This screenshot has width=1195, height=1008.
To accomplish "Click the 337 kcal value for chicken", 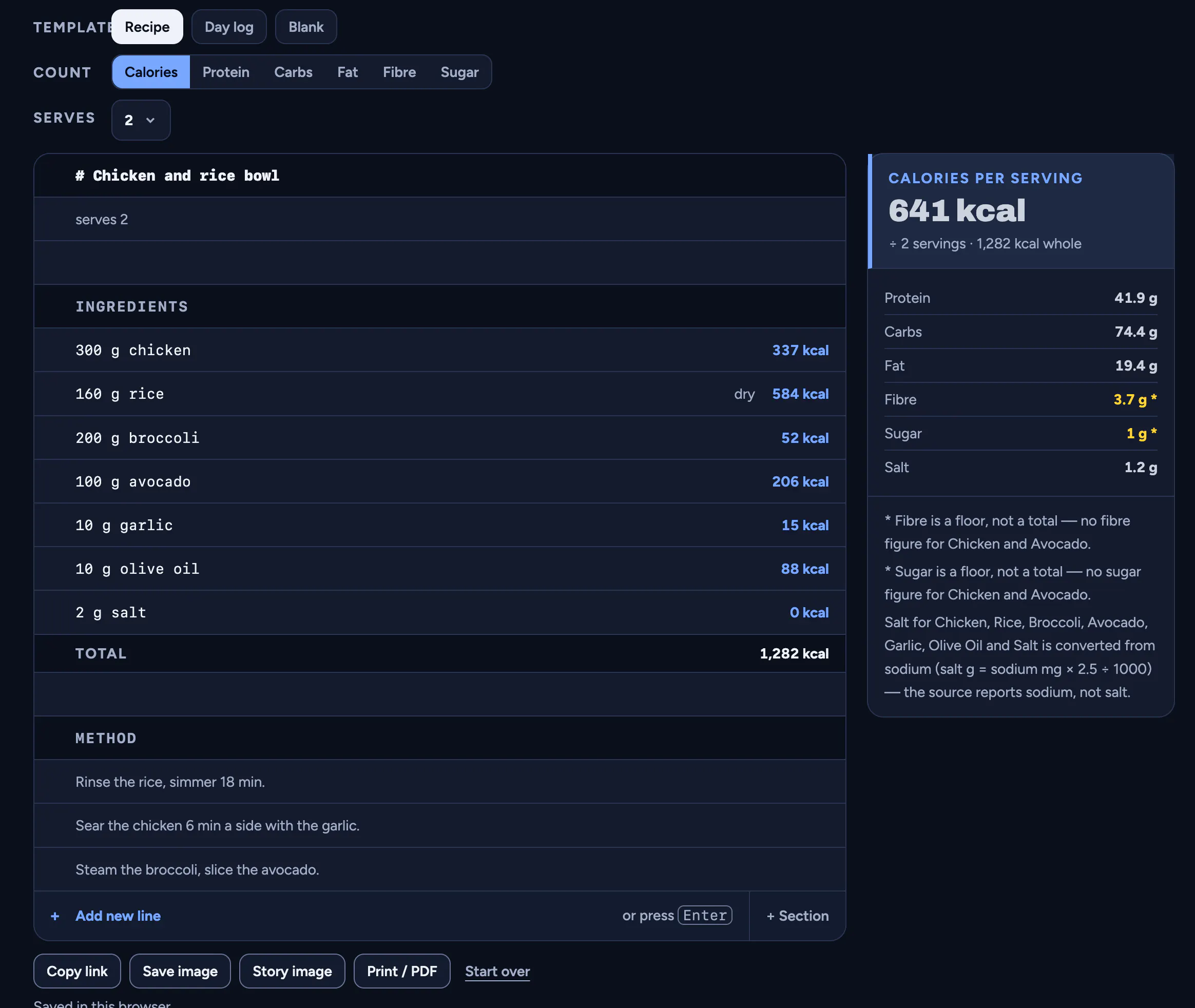I will 800,351.
